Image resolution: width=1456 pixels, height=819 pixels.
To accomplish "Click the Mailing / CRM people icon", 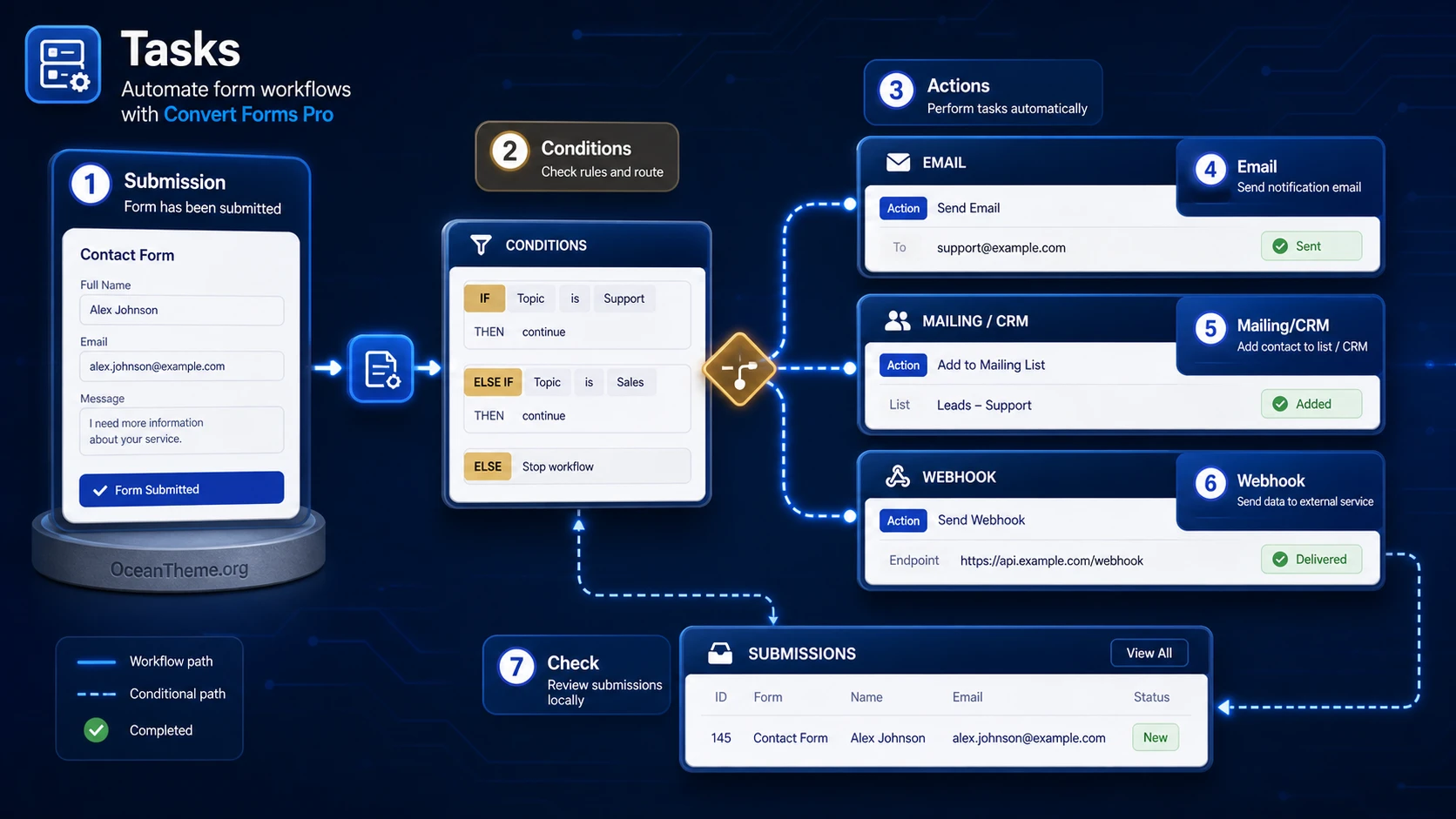I will pos(898,321).
